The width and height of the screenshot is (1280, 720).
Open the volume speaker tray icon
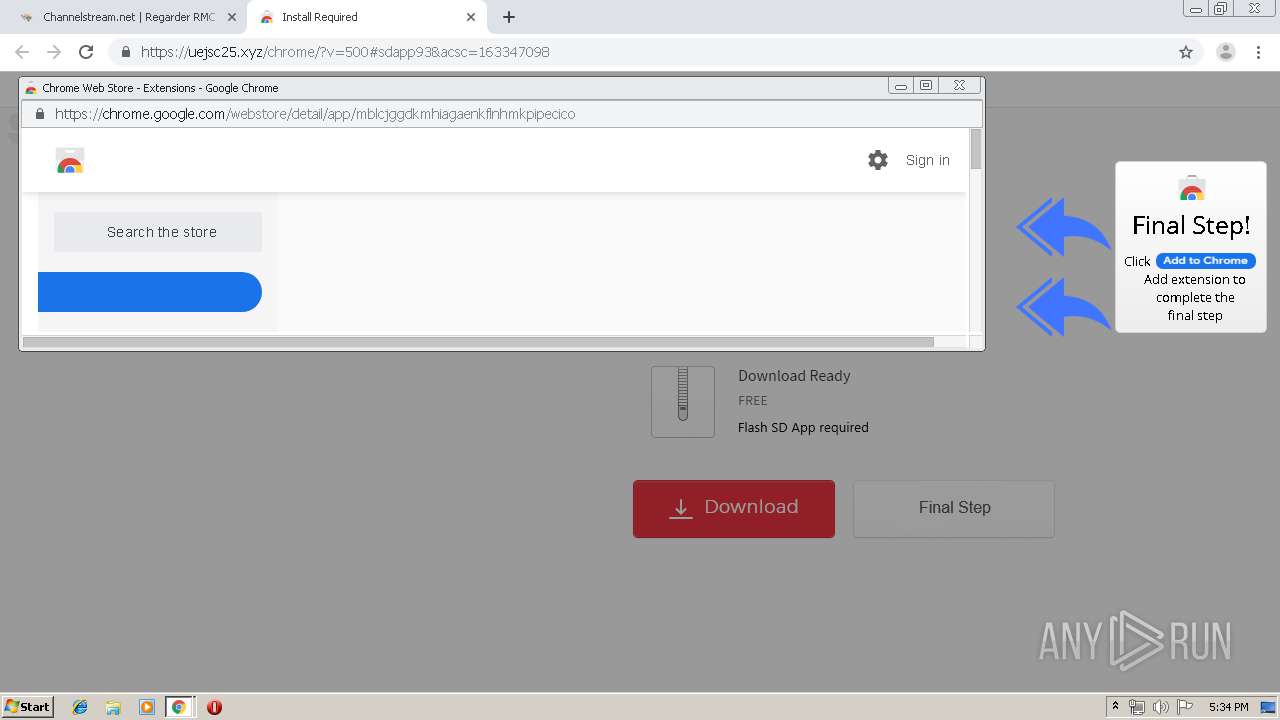[1161, 707]
